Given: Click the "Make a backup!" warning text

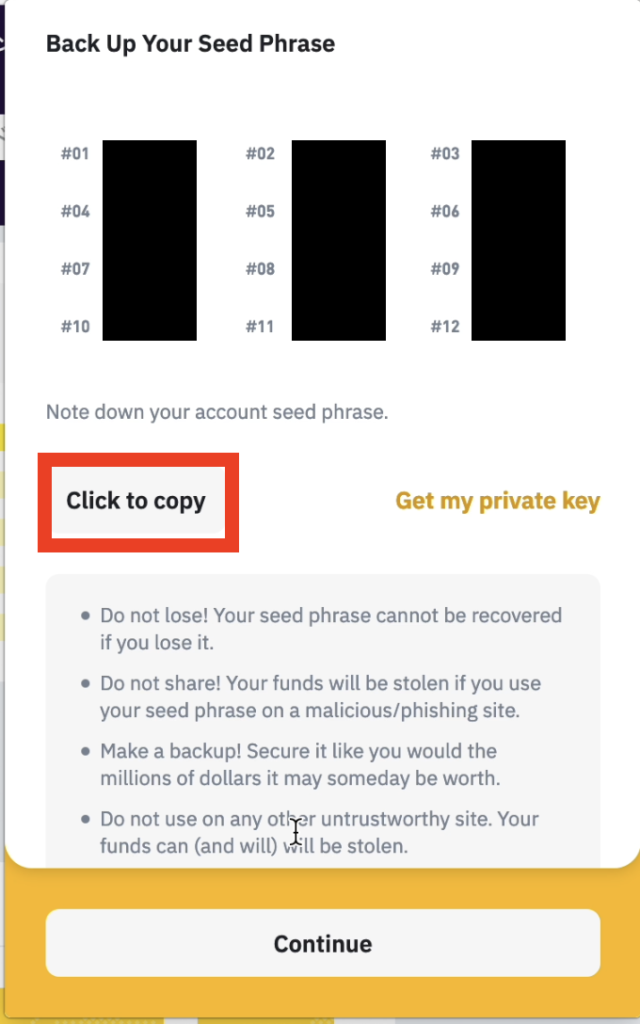Looking at the screenshot, I should pyautogui.click(x=300, y=765).
